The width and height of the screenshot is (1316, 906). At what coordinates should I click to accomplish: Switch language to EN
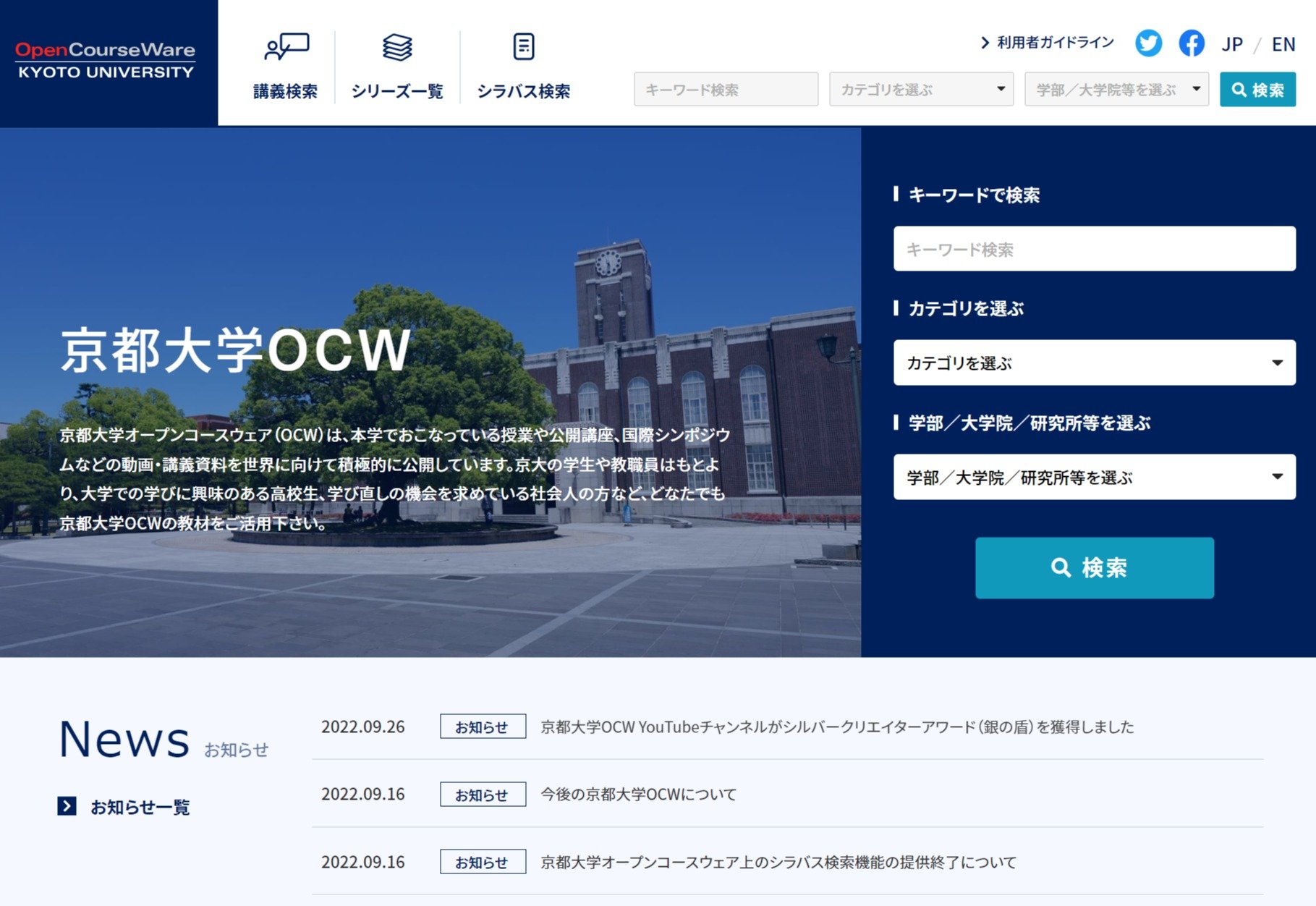[x=1283, y=45]
